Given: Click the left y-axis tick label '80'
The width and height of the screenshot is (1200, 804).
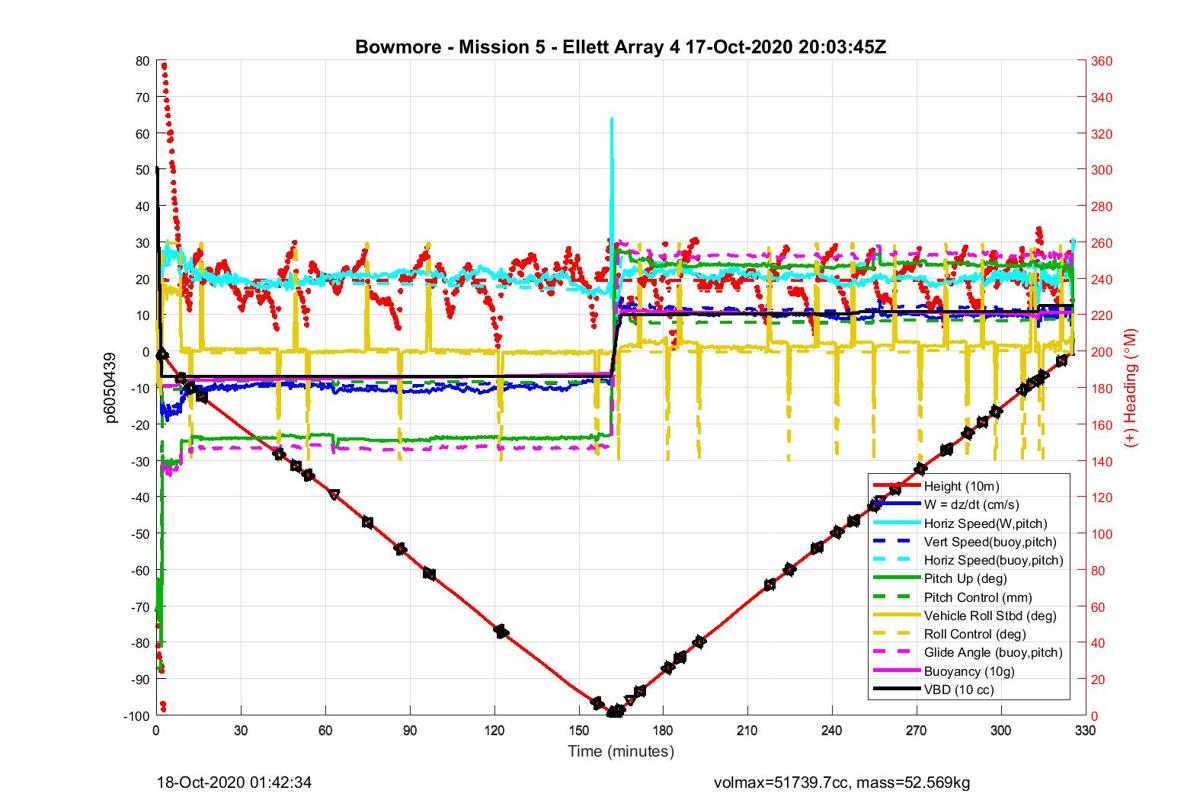Looking at the screenshot, I should (142, 61).
